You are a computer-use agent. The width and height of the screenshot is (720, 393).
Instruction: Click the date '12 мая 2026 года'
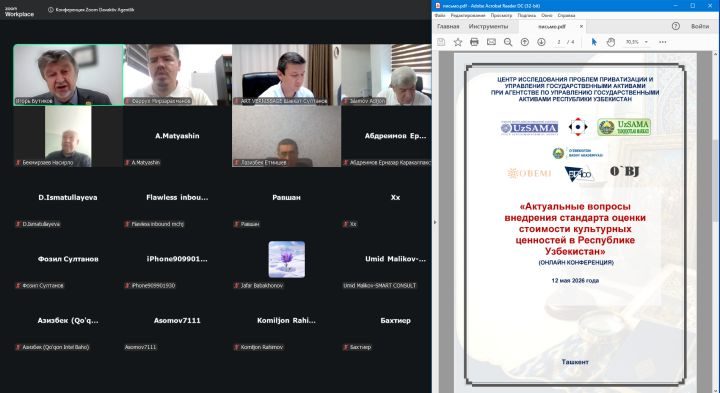(x=575, y=280)
